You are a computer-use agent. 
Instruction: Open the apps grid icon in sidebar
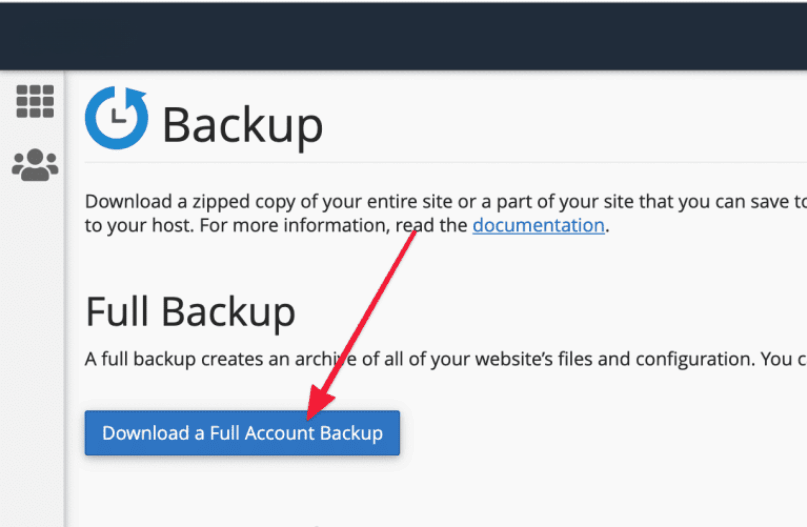35,102
